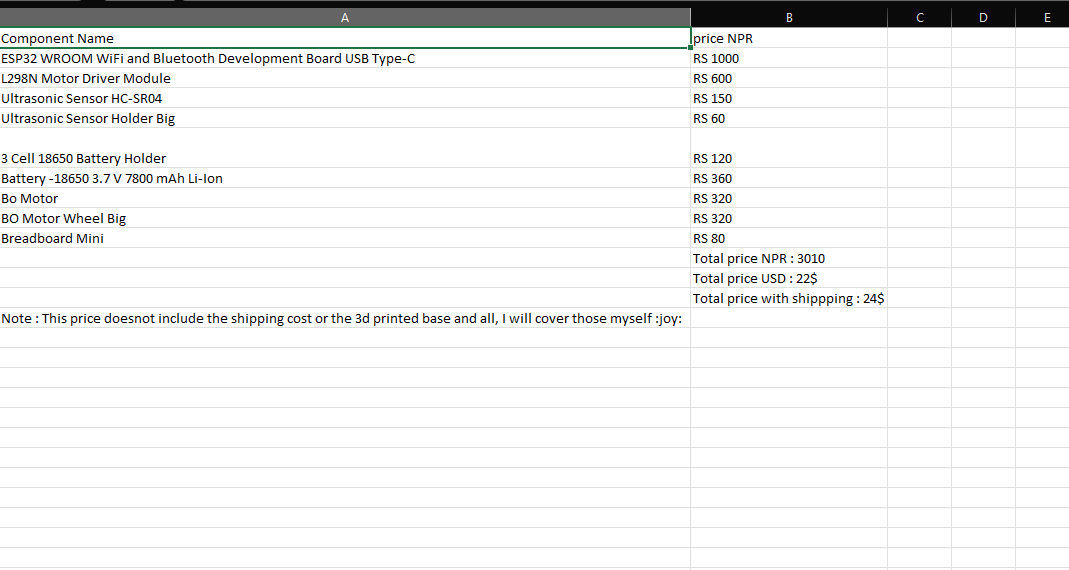This screenshot has width=1069, height=570.
Task: Select column A header
Action: click(345, 17)
